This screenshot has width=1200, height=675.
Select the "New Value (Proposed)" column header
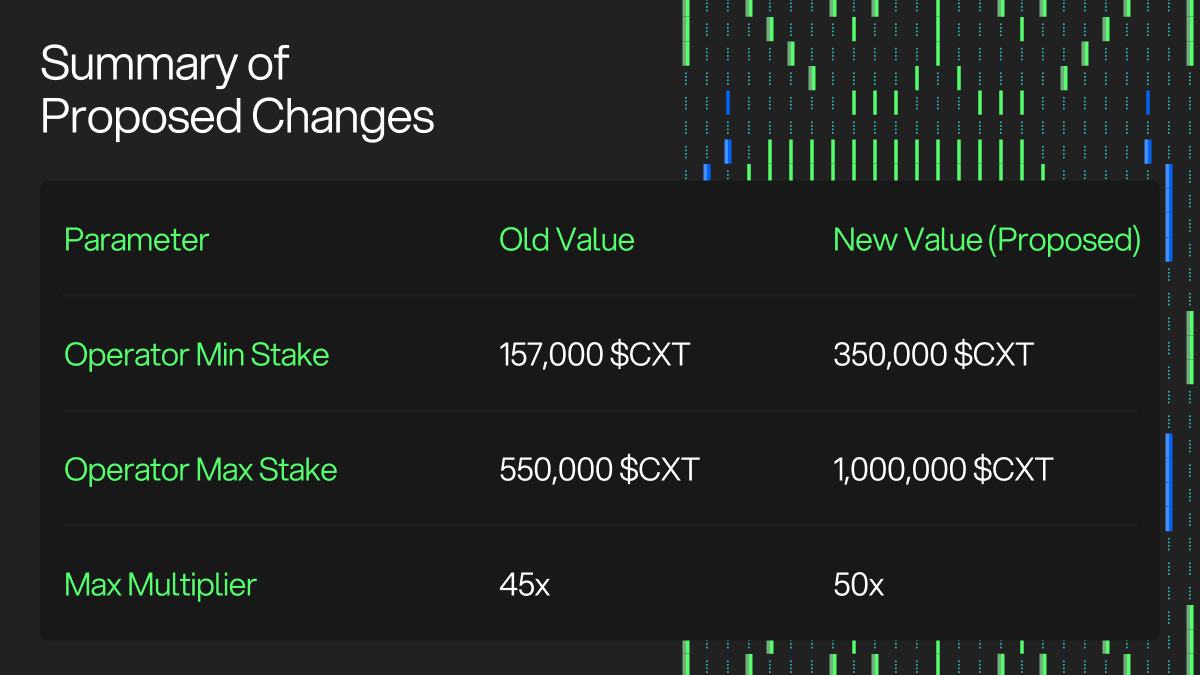pos(986,240)
